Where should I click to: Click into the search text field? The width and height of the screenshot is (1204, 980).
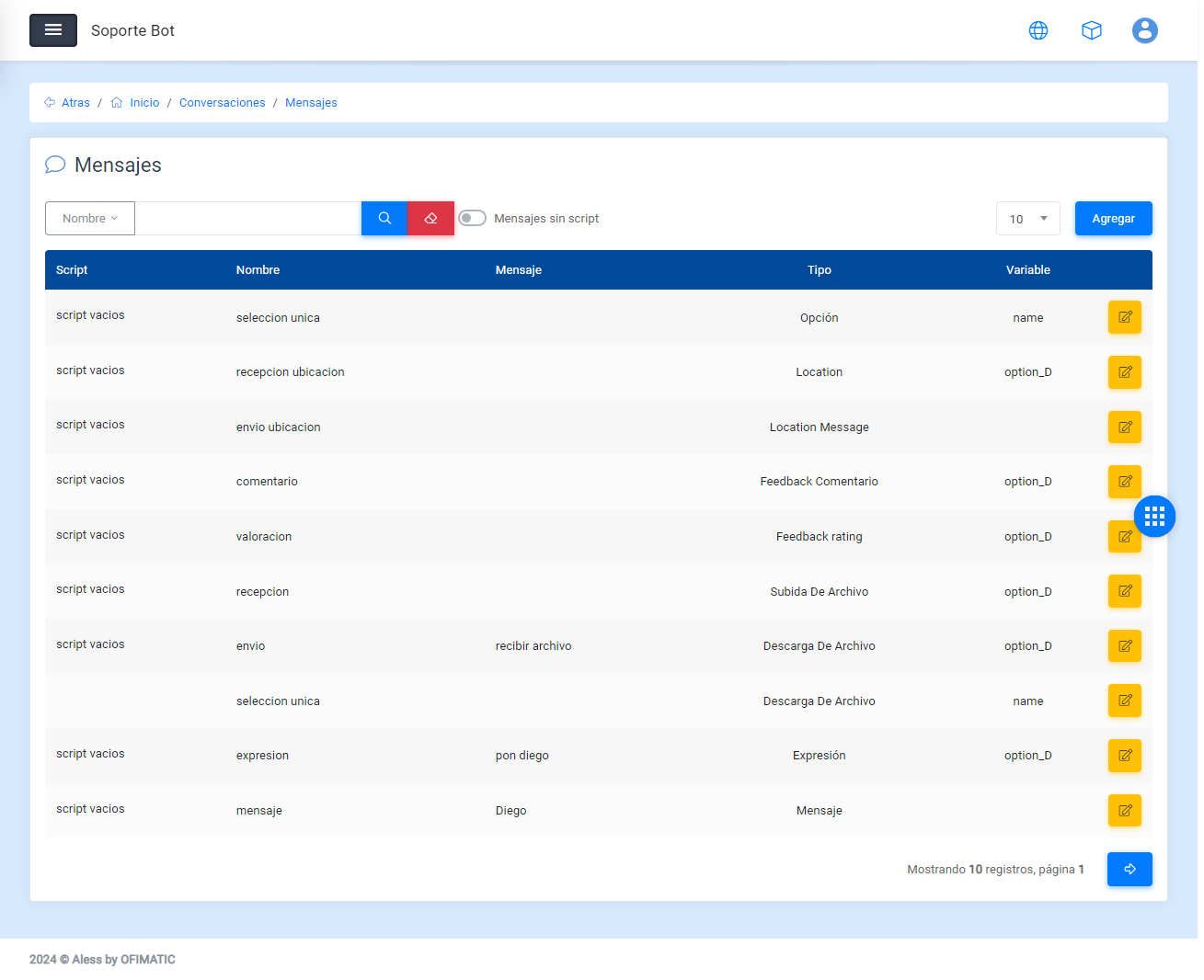(x=247, y=219)
